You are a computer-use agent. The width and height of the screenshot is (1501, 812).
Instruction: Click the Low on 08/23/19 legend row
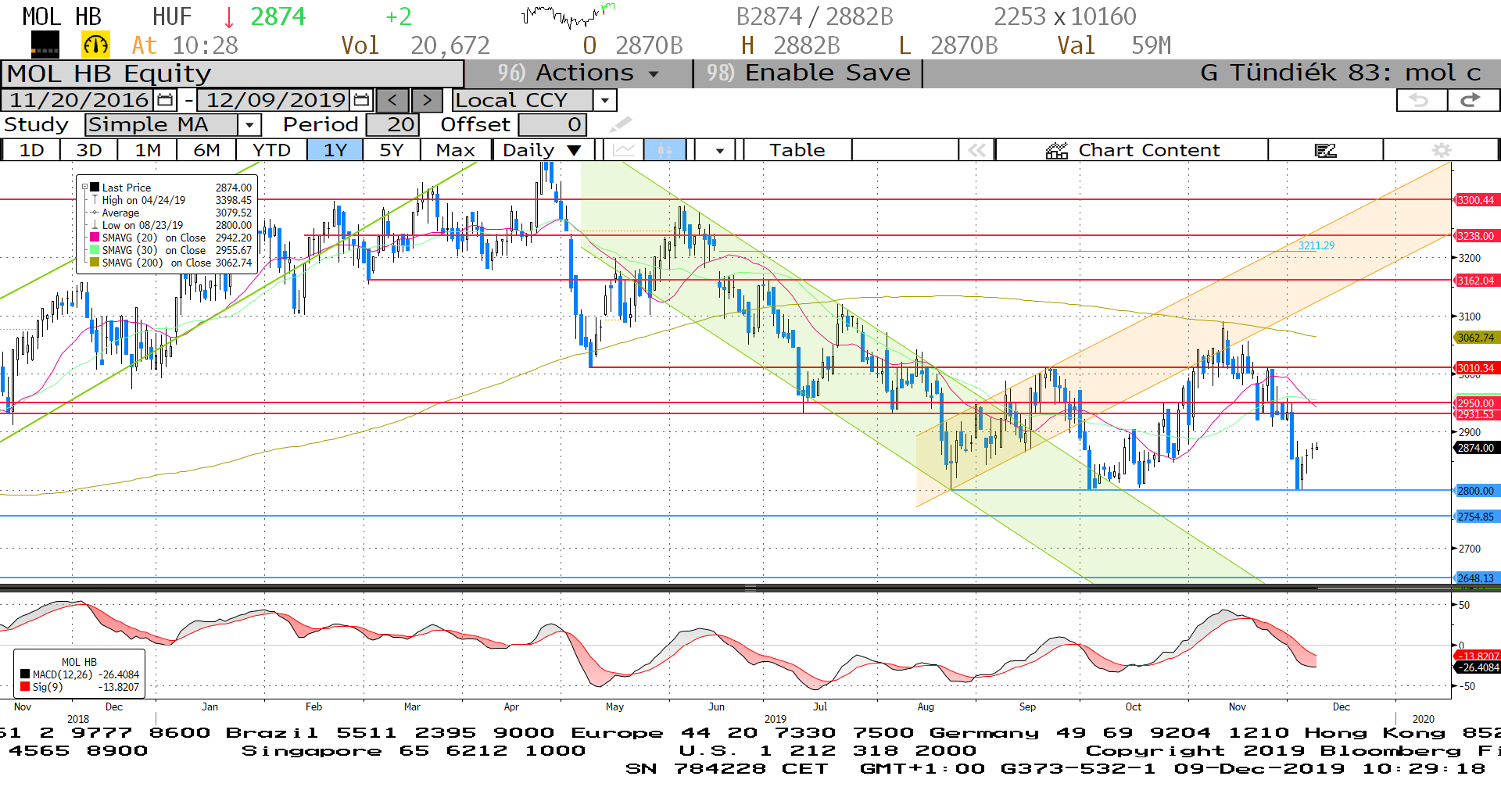pyautogui.click(x=171, y=225)
